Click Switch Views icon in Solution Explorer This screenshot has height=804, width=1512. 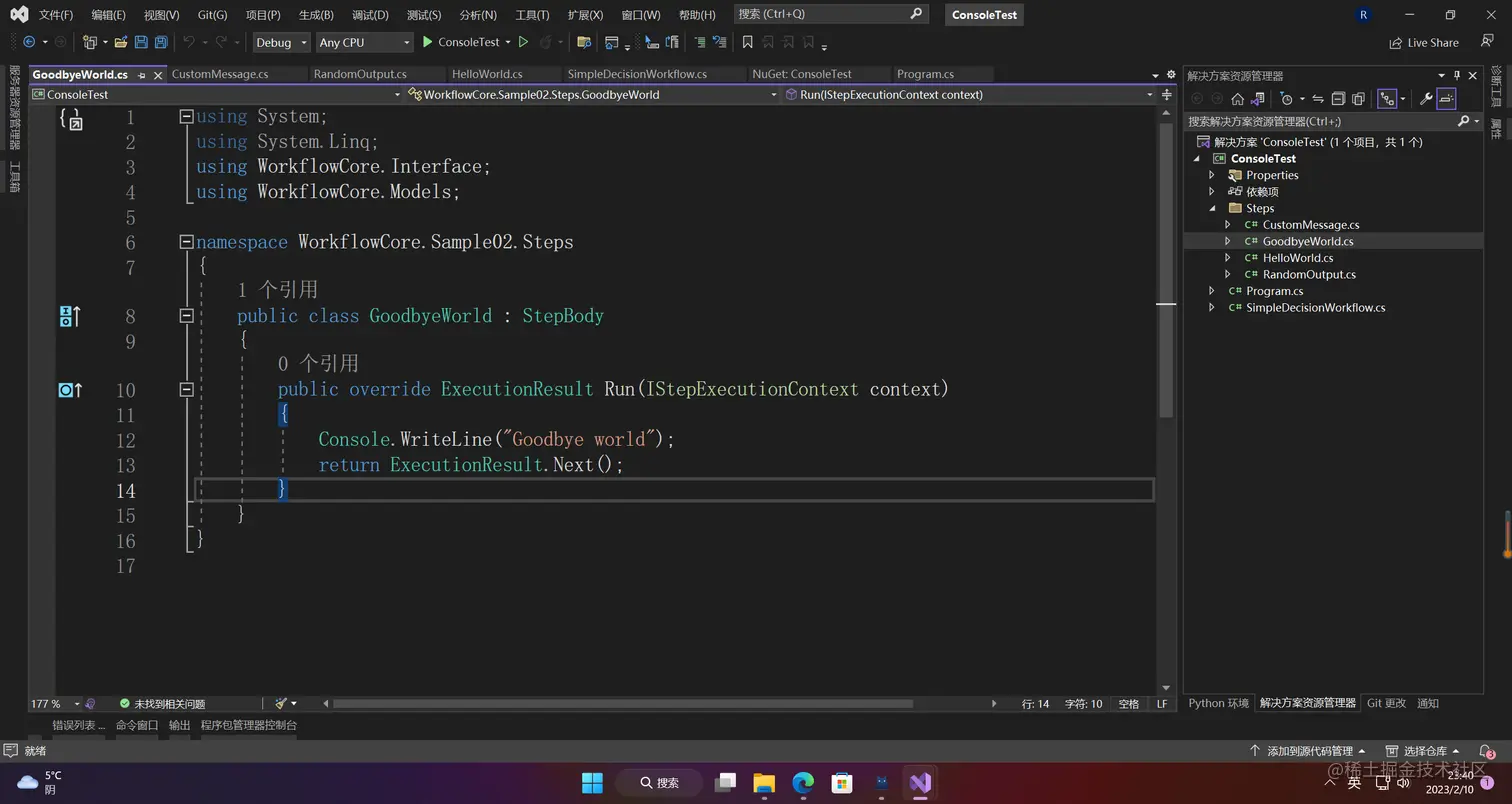1257,99
